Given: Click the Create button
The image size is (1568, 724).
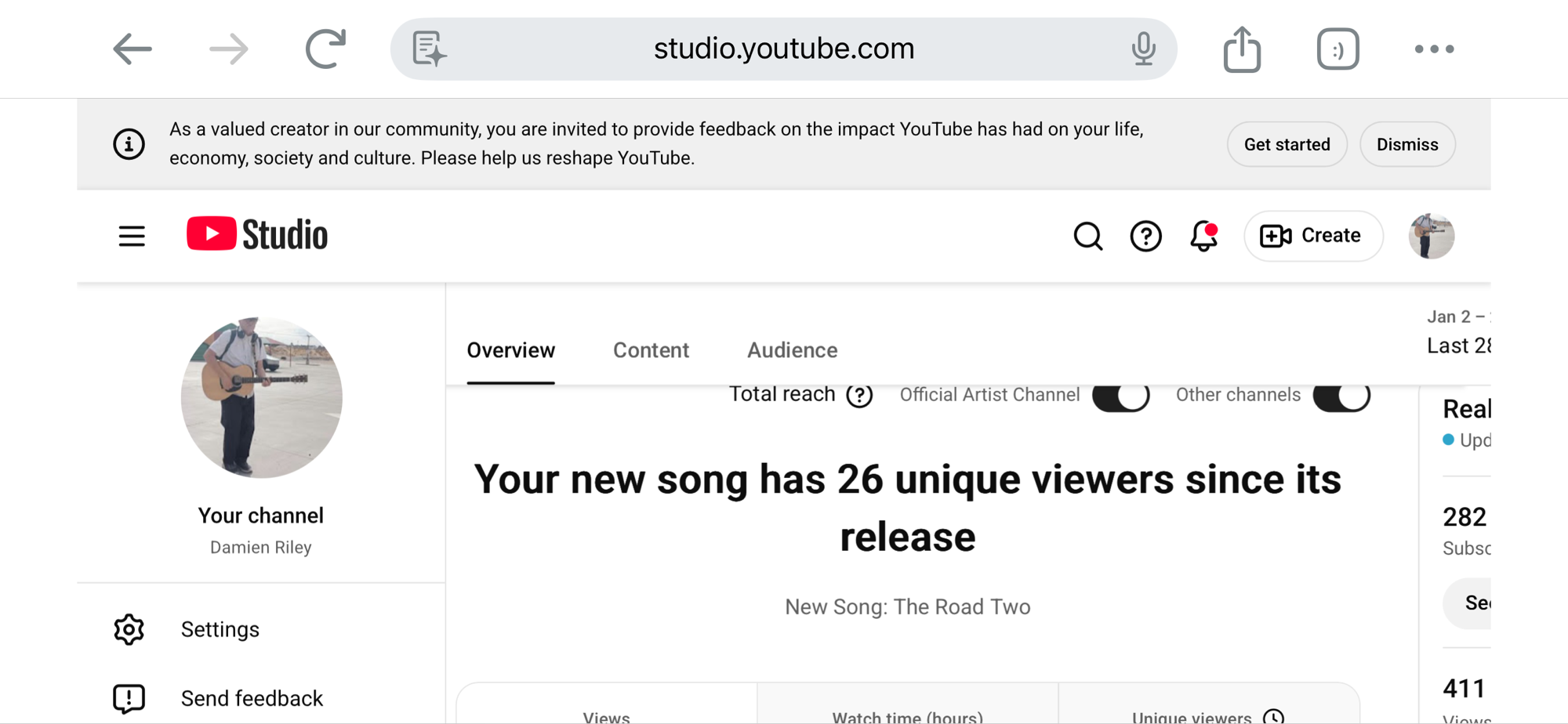Looking at the screenshot, I should [1313, 236].
